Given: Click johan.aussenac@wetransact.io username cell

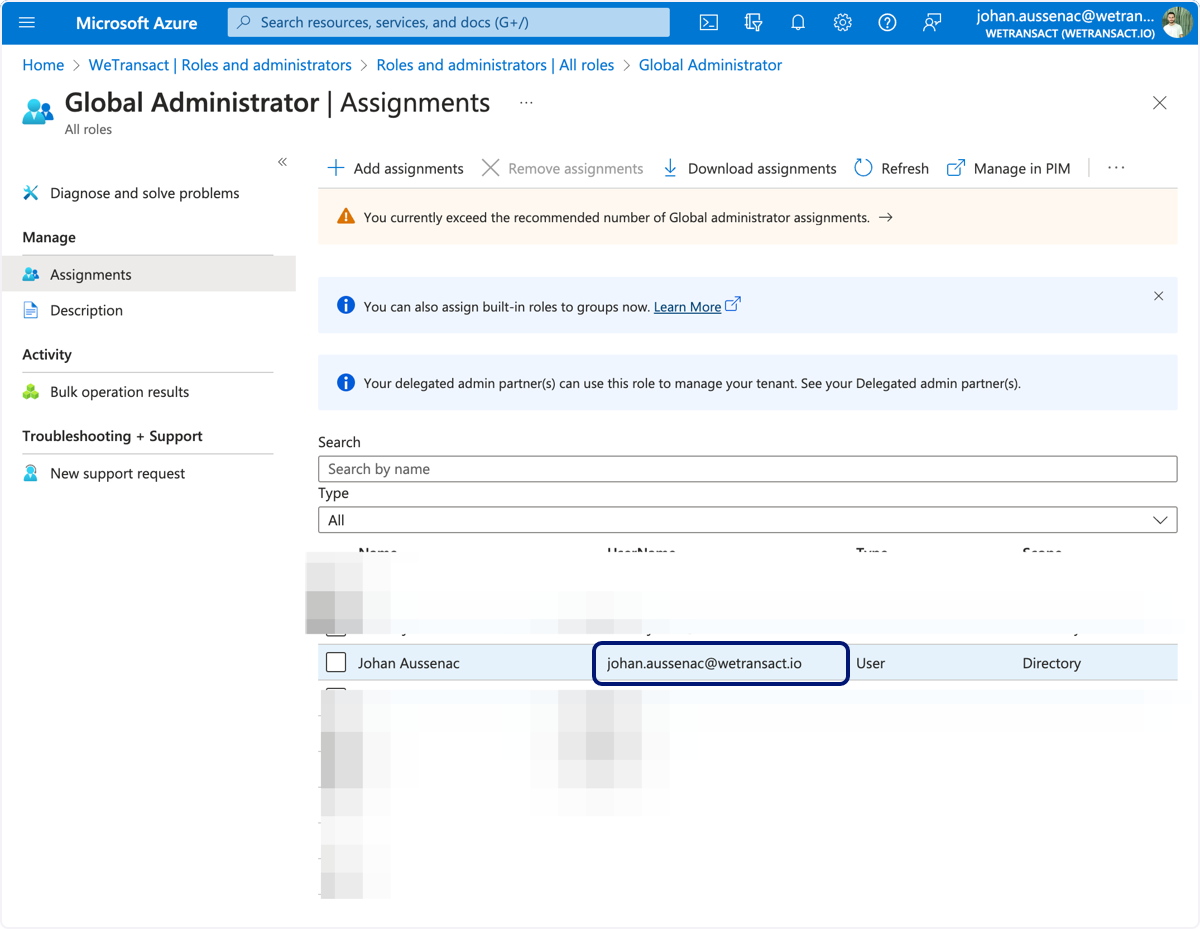Looking at the screenshot, I should pos(704,663).
